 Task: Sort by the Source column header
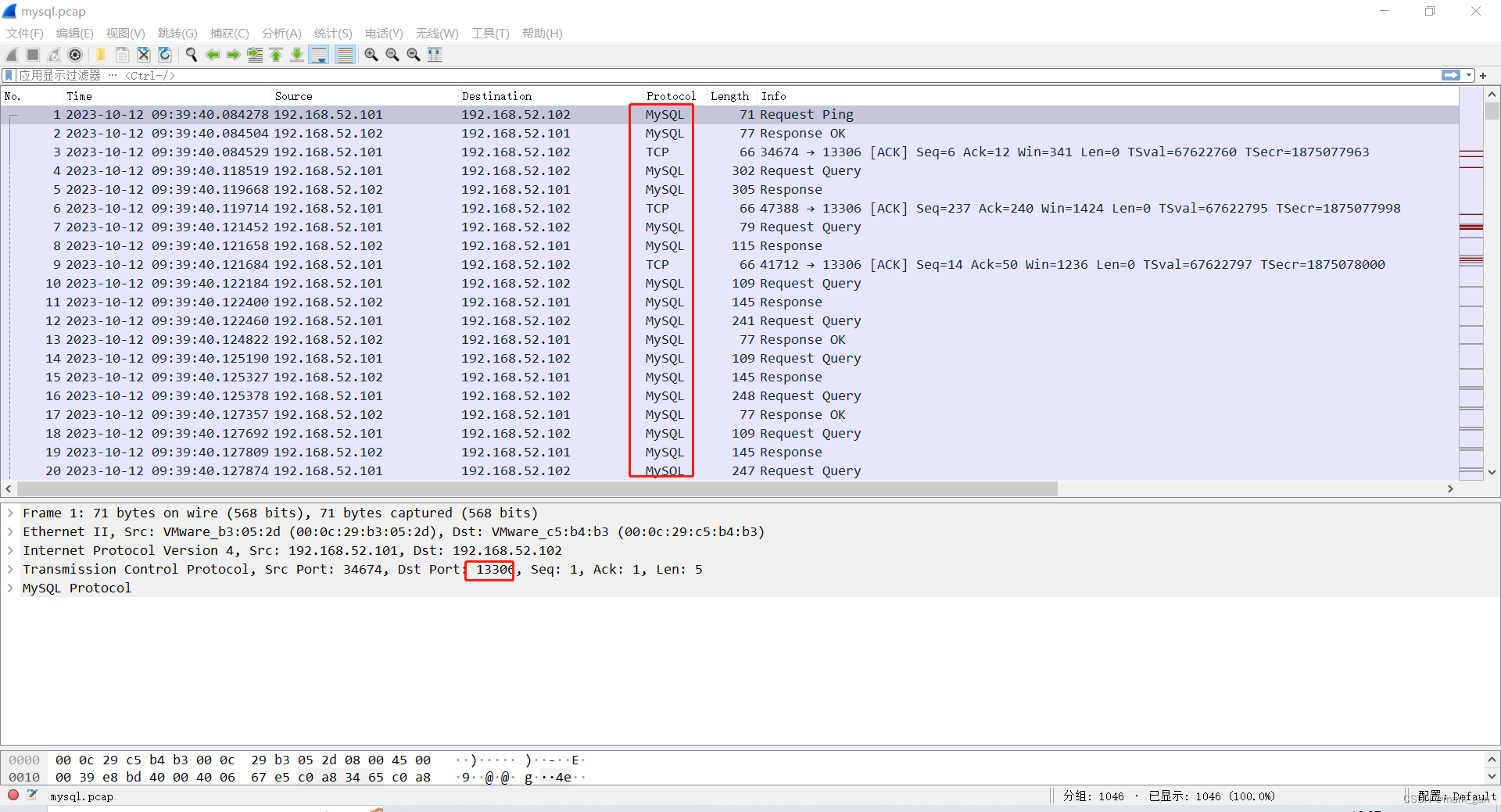pos(364,96)
